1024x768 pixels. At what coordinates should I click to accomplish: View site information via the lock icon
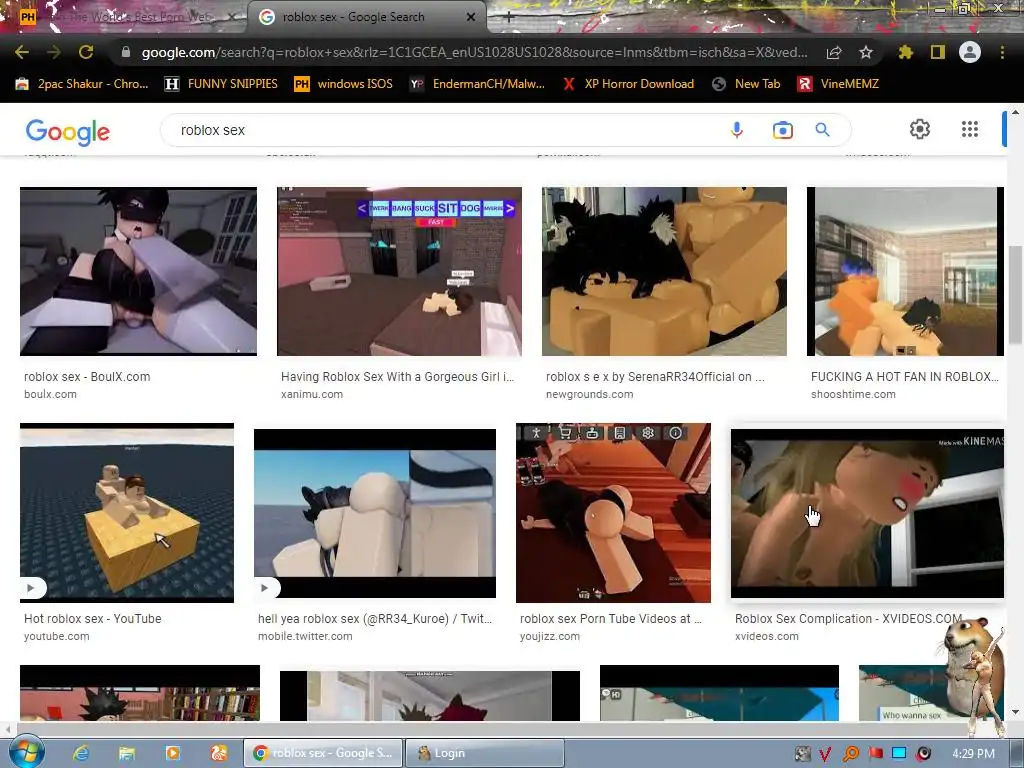(x=126, y=52)
